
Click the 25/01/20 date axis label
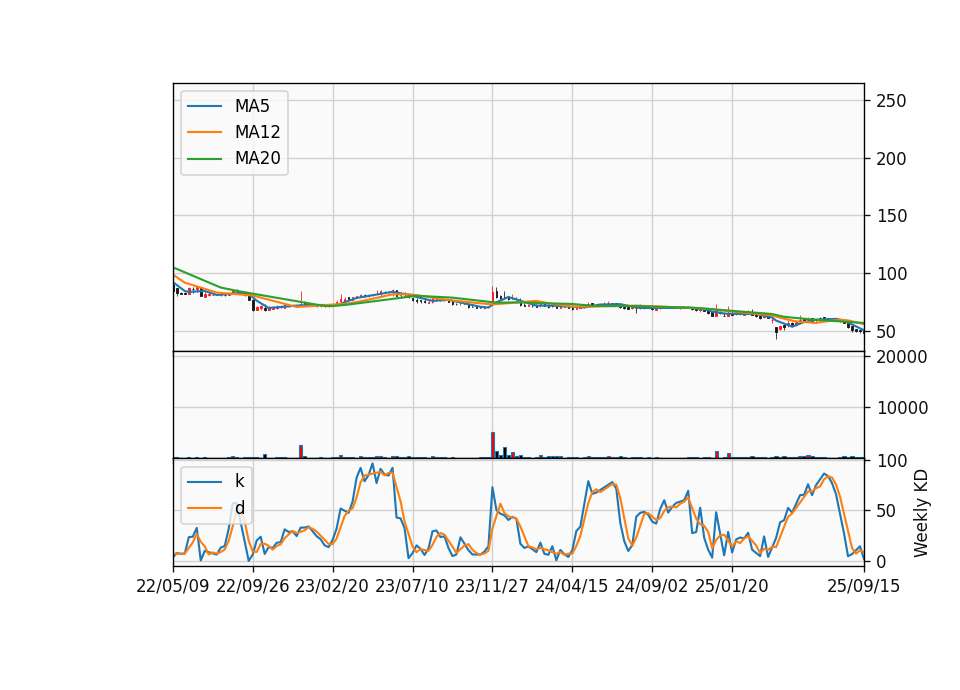(x=732, y=586)
